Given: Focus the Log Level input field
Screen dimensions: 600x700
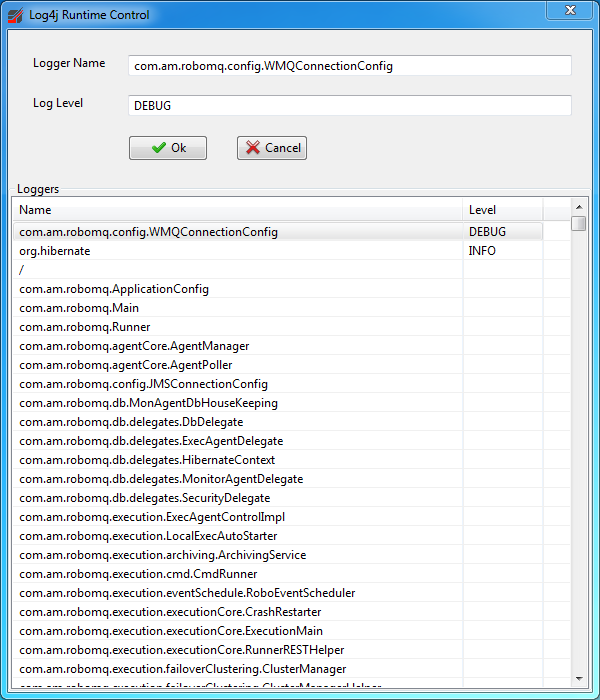Looking at the screenshot, I should coord(350,106).
